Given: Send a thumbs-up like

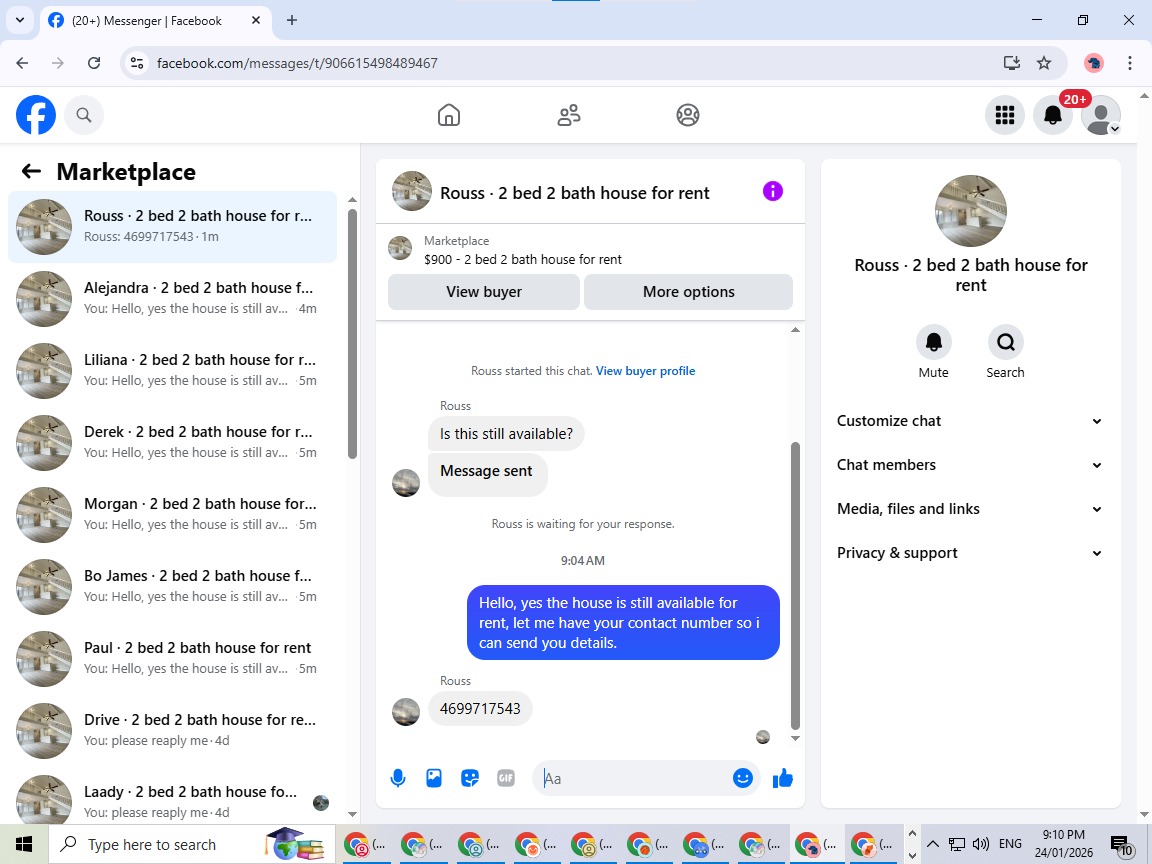Looking at the screenshot, I should [x=783, y=778].
